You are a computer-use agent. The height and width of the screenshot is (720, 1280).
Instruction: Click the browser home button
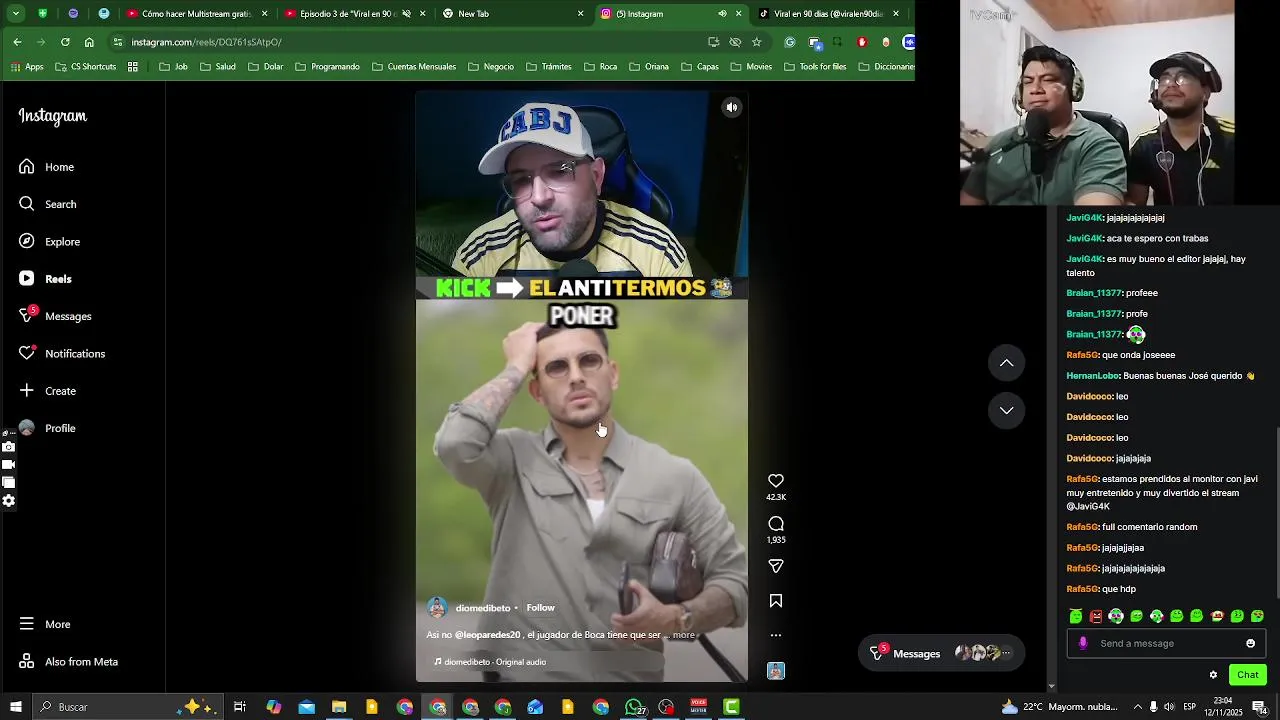pos(89,42)
